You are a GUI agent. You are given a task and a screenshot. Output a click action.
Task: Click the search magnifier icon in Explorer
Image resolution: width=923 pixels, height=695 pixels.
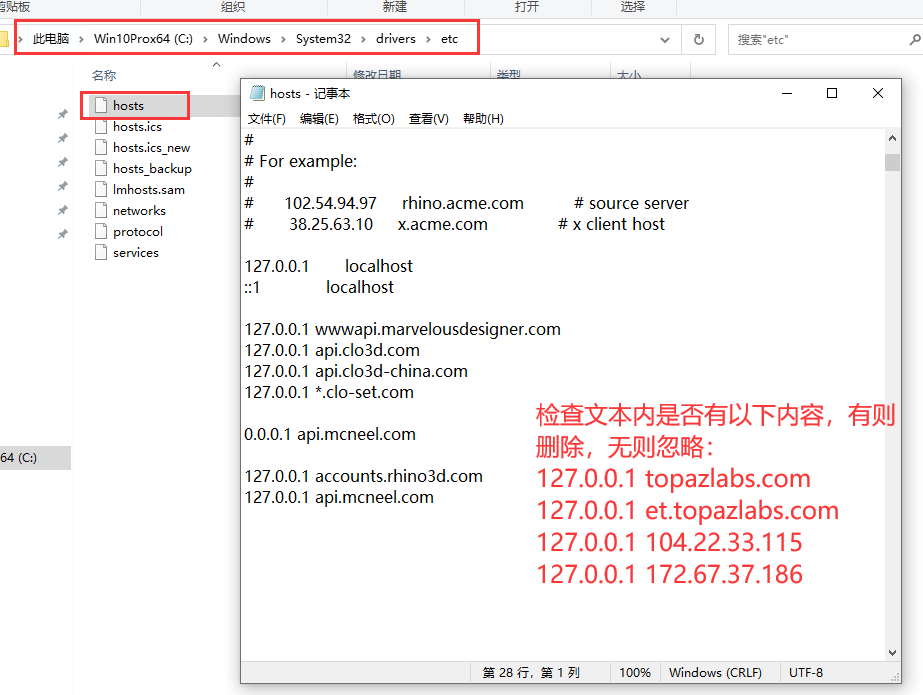click(x=915, y=39)
